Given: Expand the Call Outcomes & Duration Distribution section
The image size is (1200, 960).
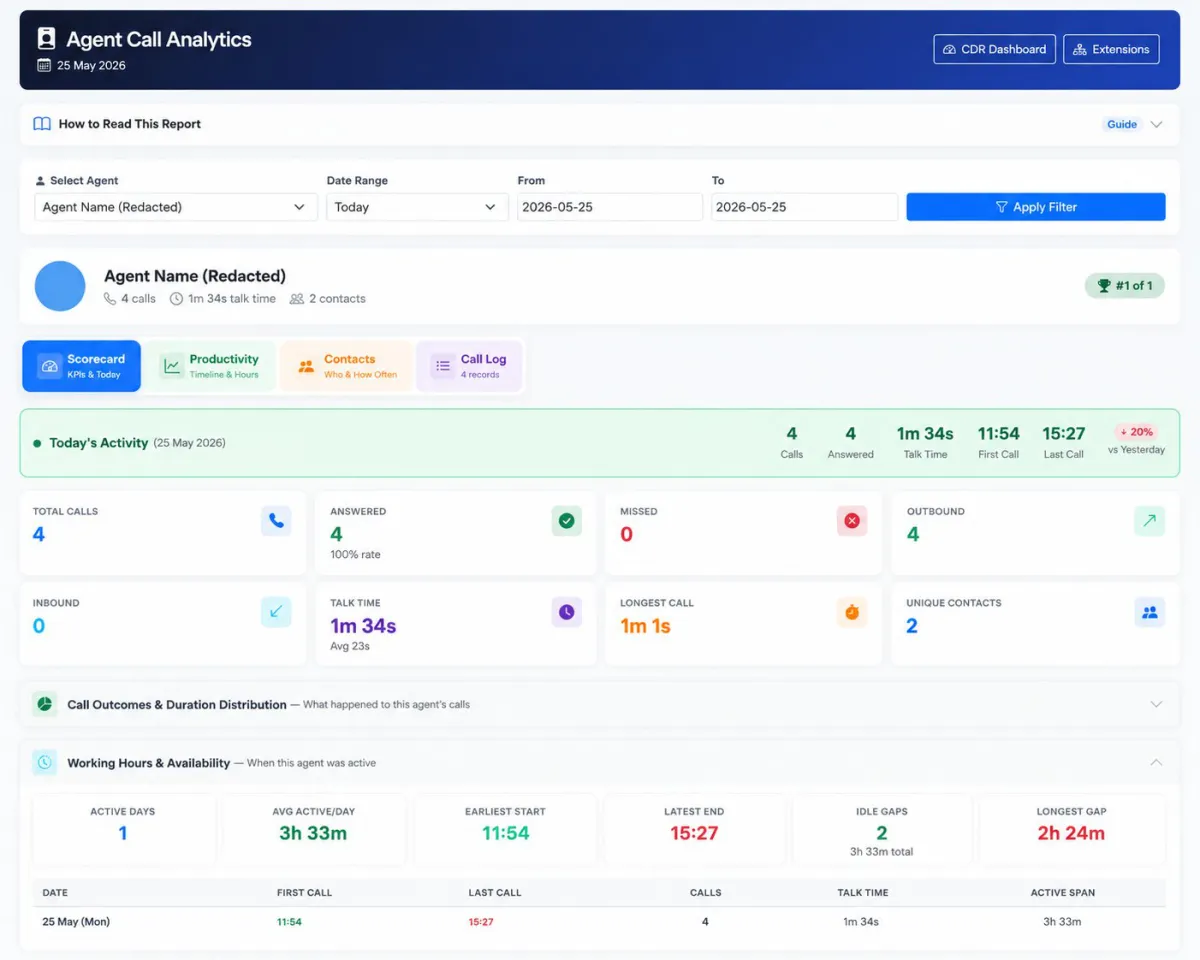Looking at the screenshot, I should click(x=1157, y=704).
